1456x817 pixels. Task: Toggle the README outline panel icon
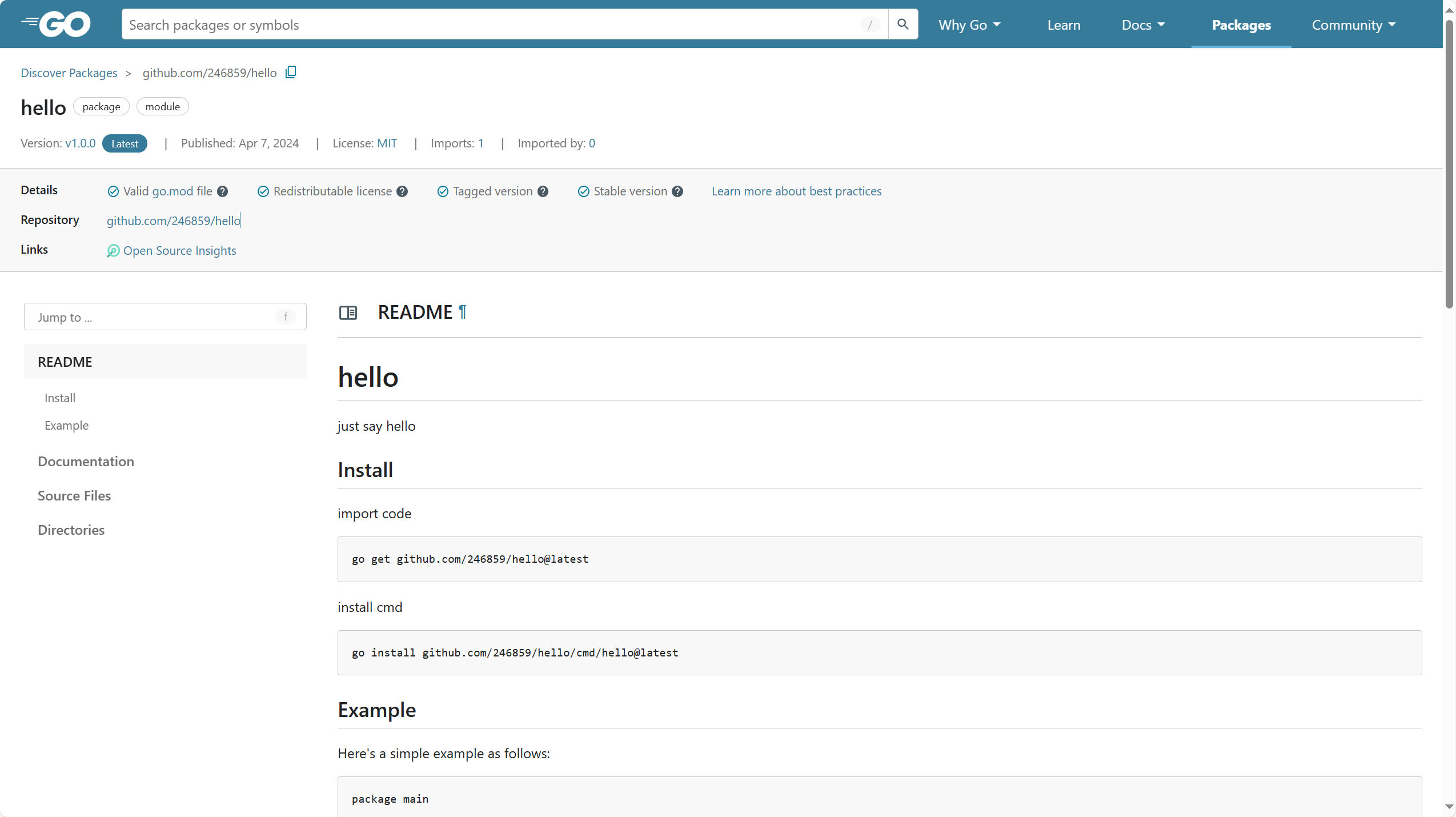pyautogui.click(x=348, y=313)
